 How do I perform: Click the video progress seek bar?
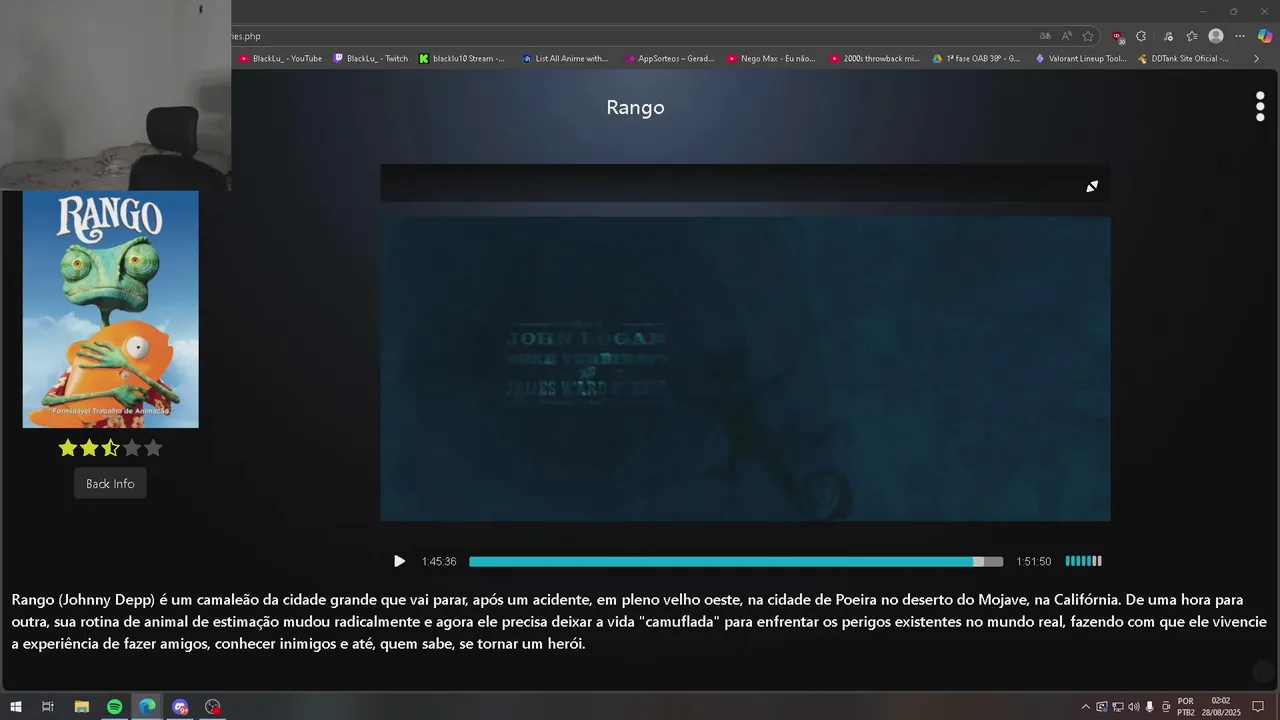point(736,562)
